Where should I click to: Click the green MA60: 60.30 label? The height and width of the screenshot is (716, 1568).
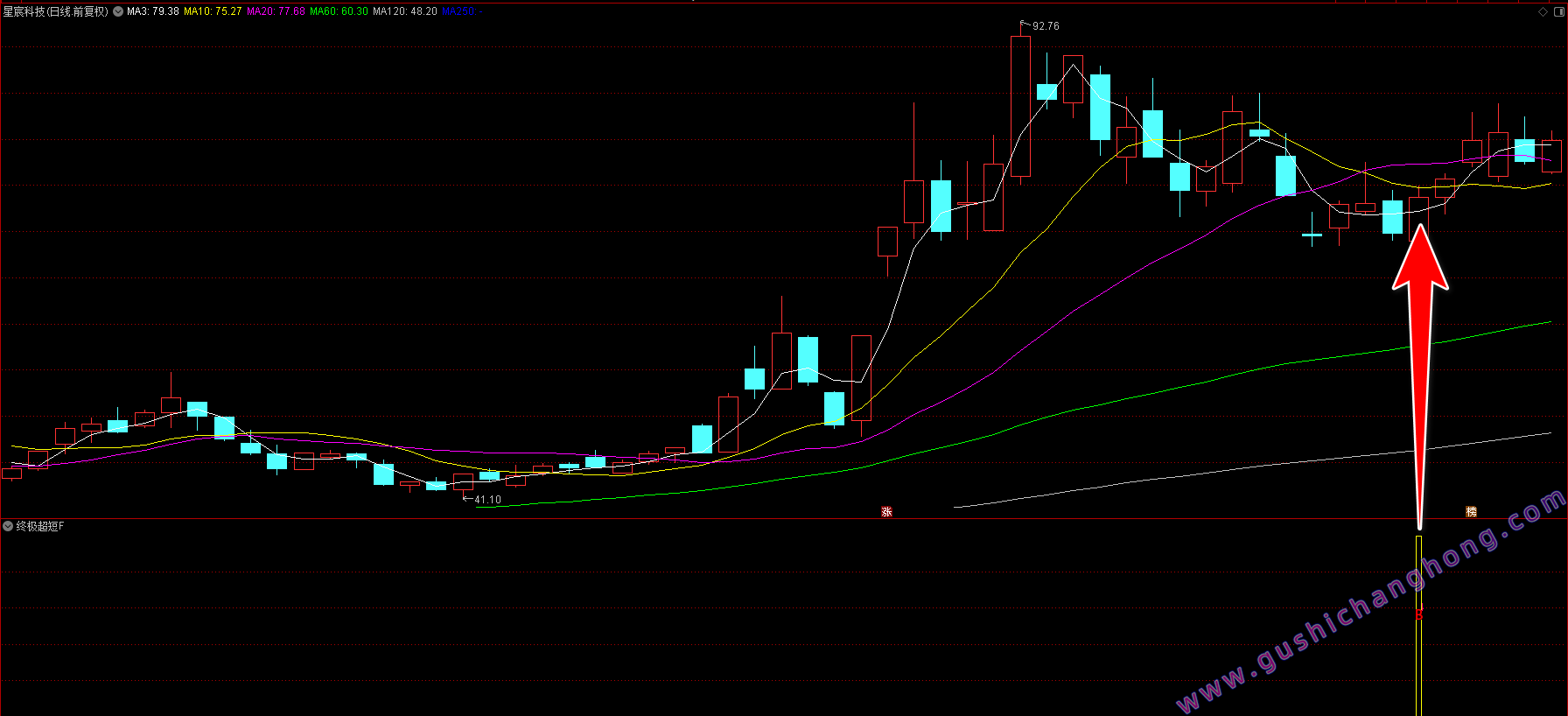(339, 11)
